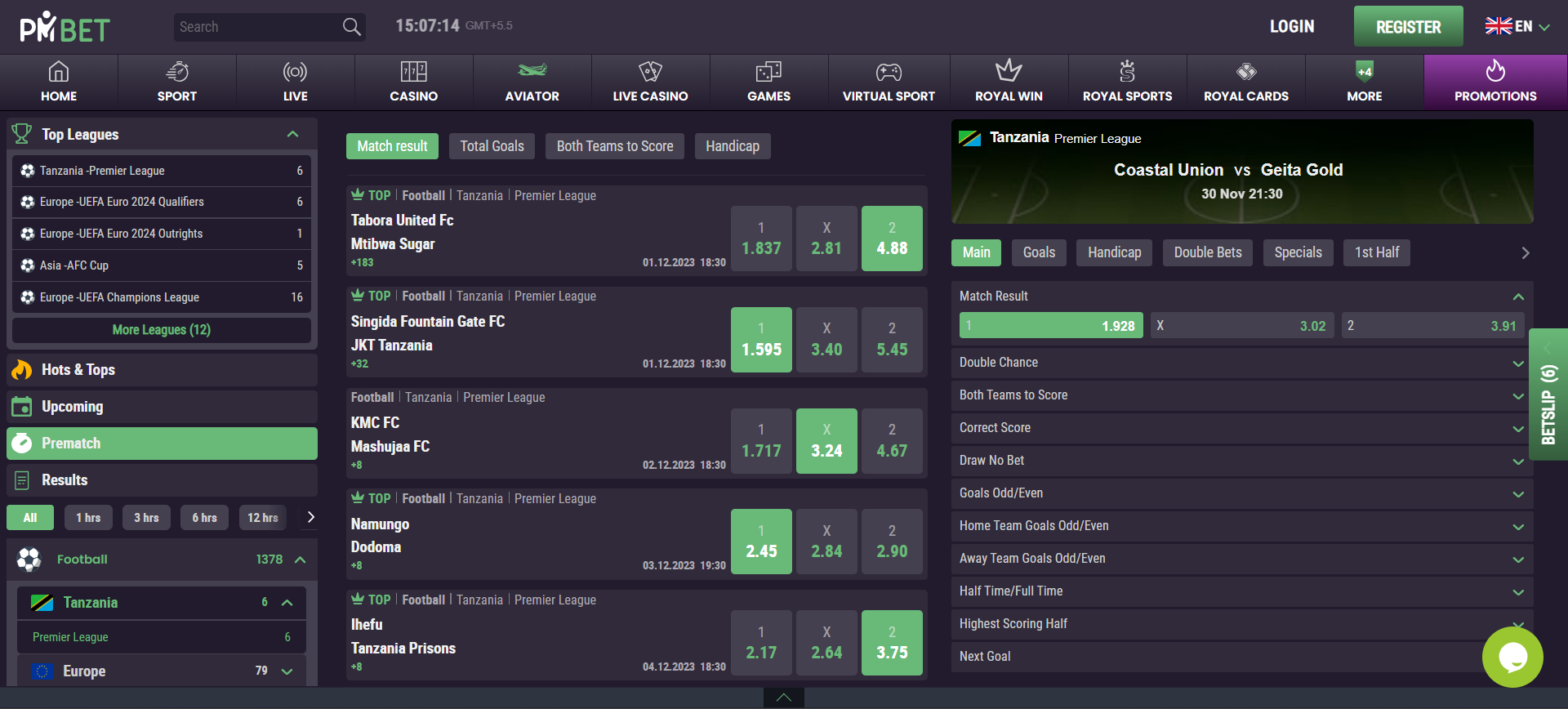
Task: Launch the AVIATOR game
Action: tap(532, 82)
